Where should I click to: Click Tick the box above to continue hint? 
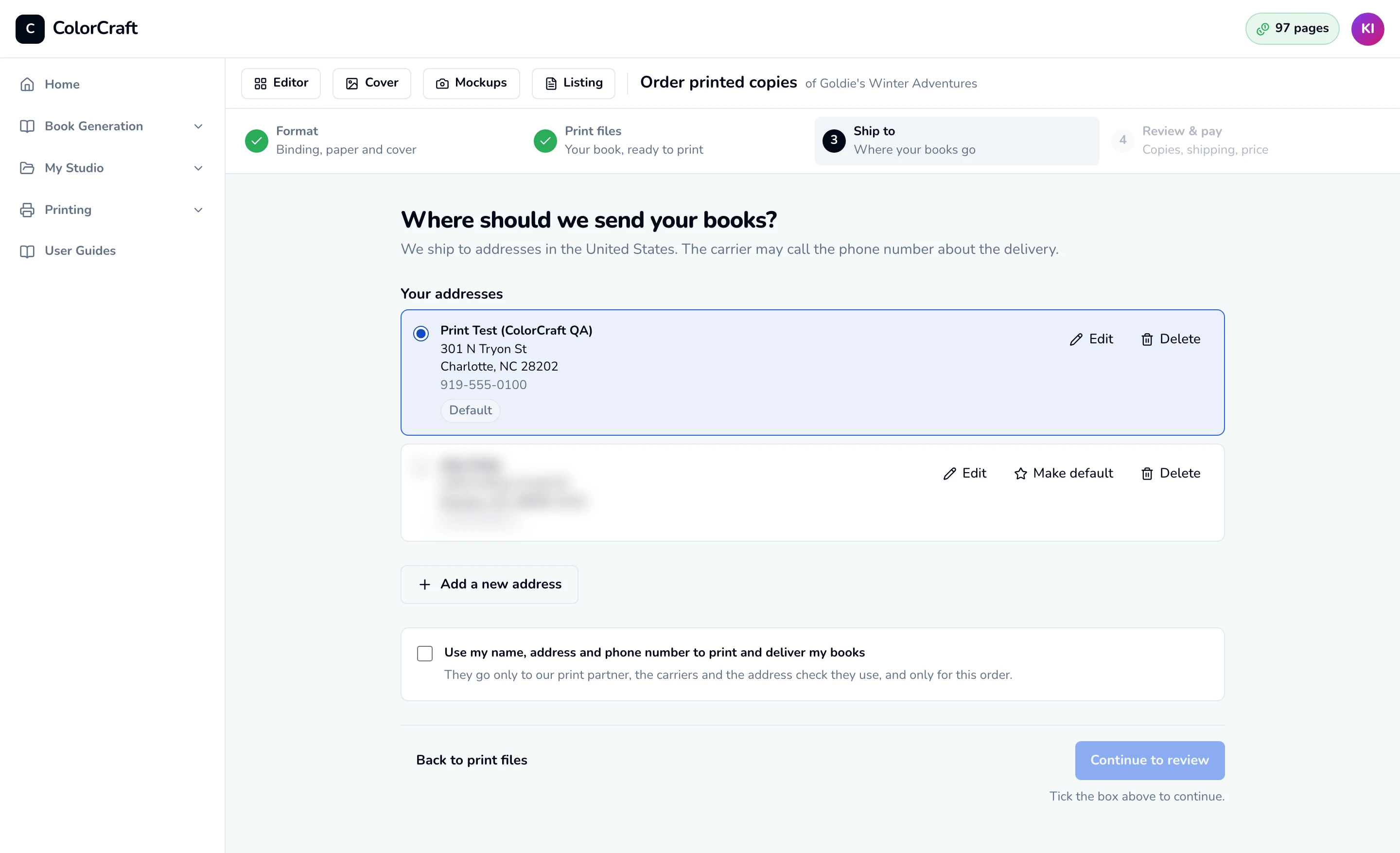pos(1137,796)
